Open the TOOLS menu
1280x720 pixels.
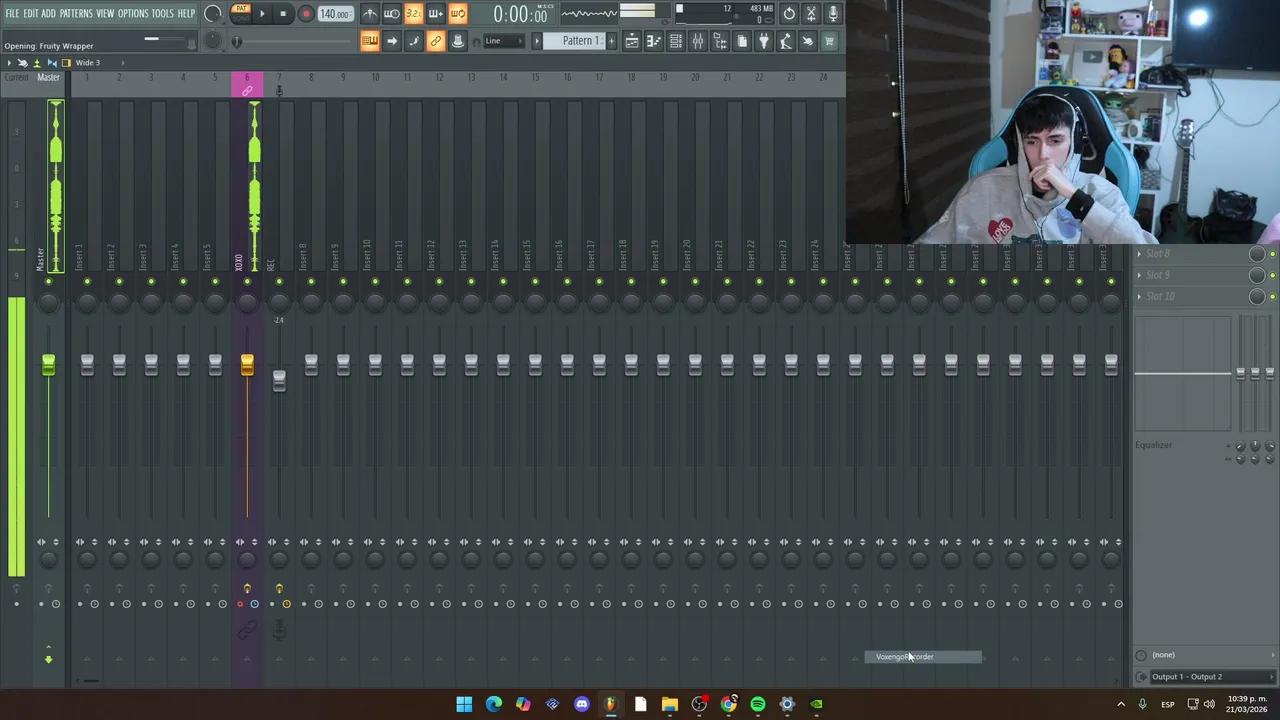[x=163, y=14]
